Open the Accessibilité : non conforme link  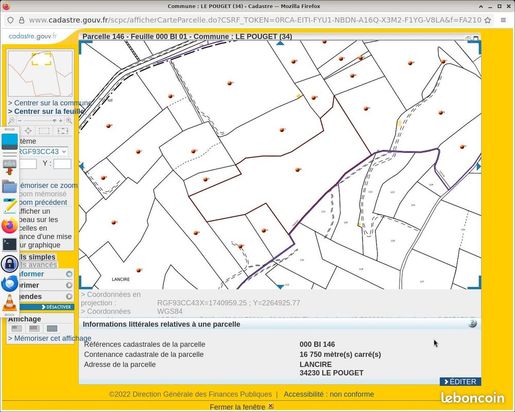coord(329,394)
